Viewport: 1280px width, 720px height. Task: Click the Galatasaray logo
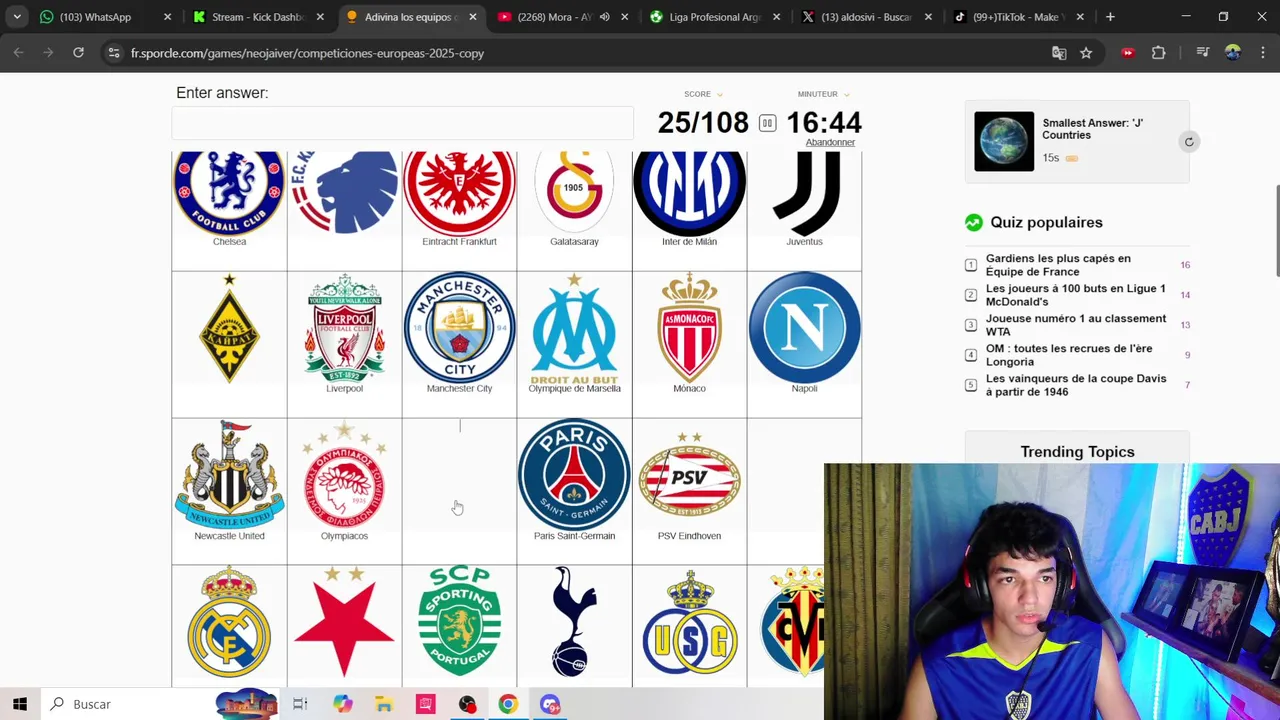click(574, 193)
